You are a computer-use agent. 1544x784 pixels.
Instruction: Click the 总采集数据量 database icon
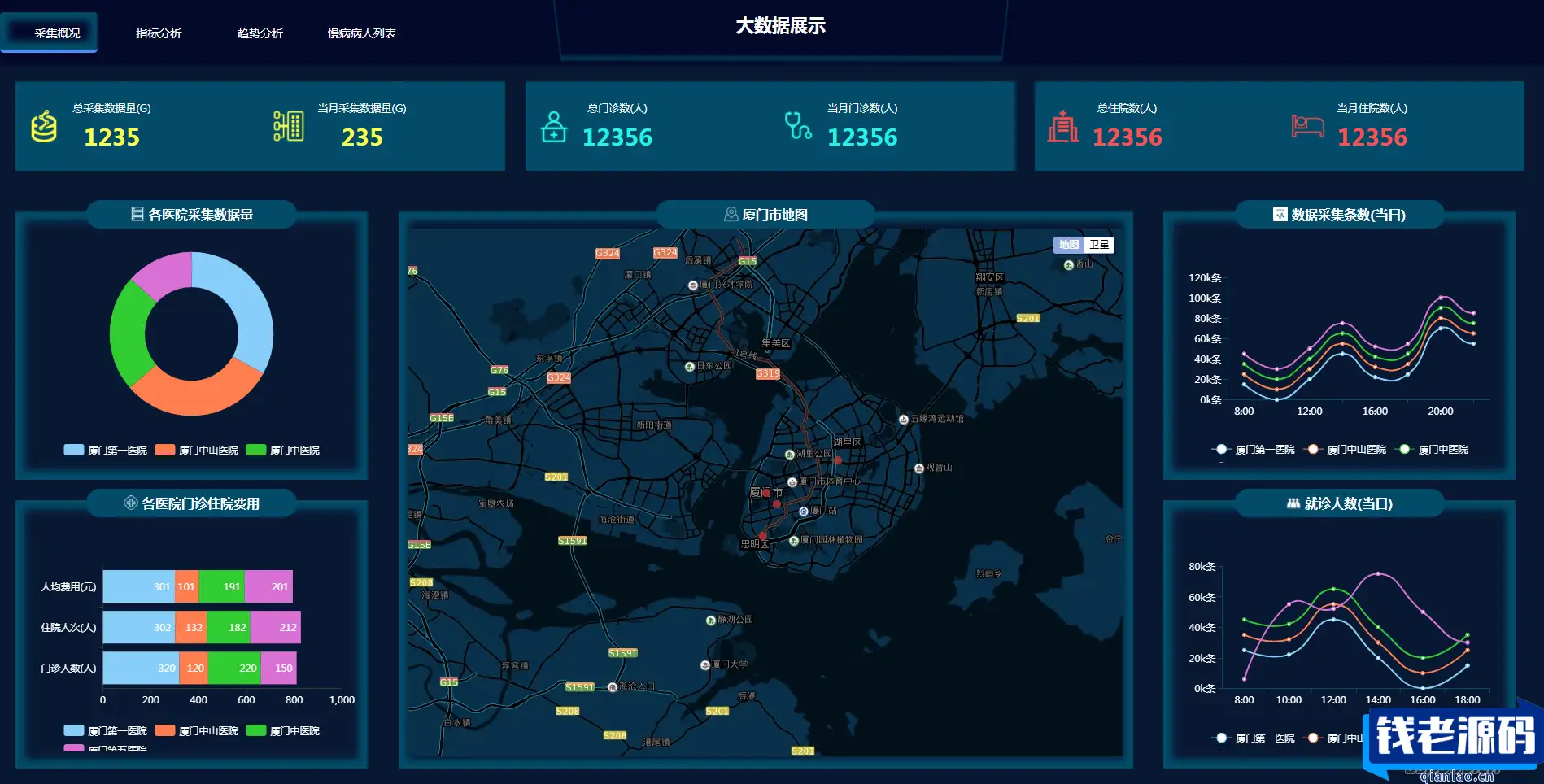point(44,126)
